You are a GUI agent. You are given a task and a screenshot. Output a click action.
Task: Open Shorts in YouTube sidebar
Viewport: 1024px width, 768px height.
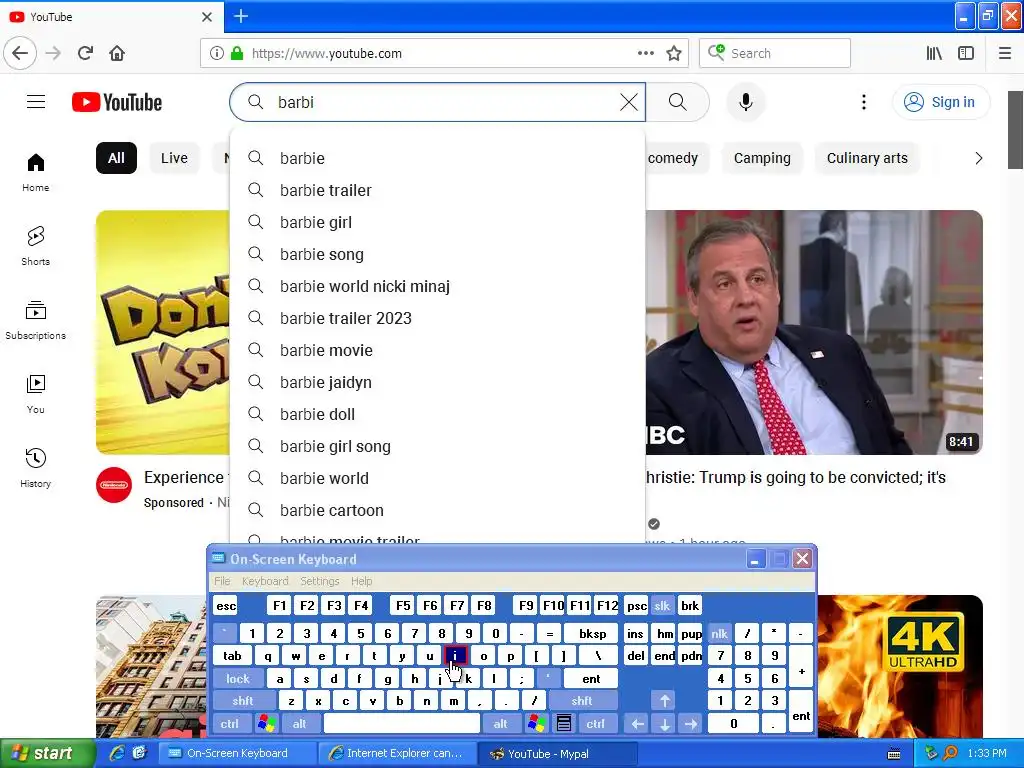(x=36, y=246)
